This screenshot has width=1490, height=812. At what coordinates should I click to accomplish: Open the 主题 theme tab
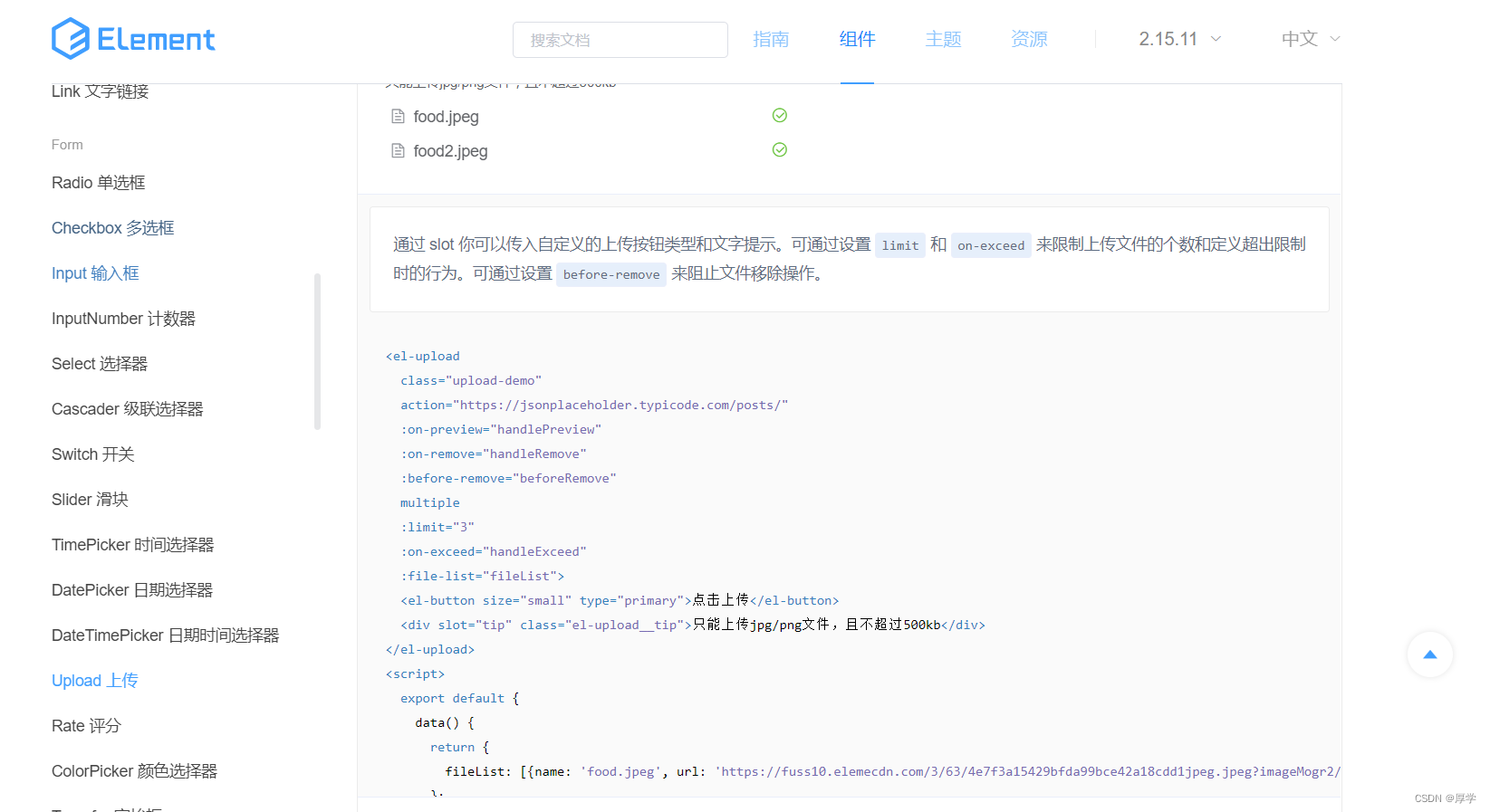point(943,39)
